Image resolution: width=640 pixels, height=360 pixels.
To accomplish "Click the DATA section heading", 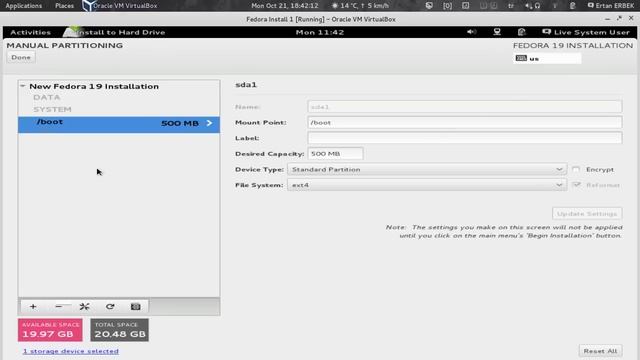I will 47,97.
